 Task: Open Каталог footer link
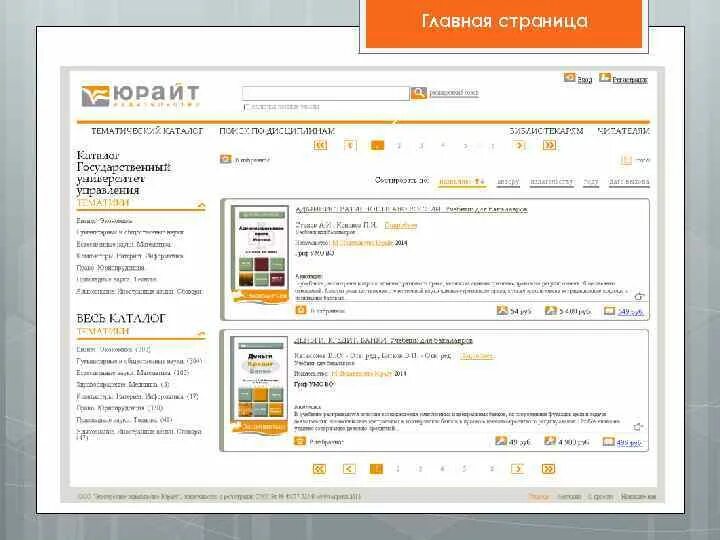[569, 496]
